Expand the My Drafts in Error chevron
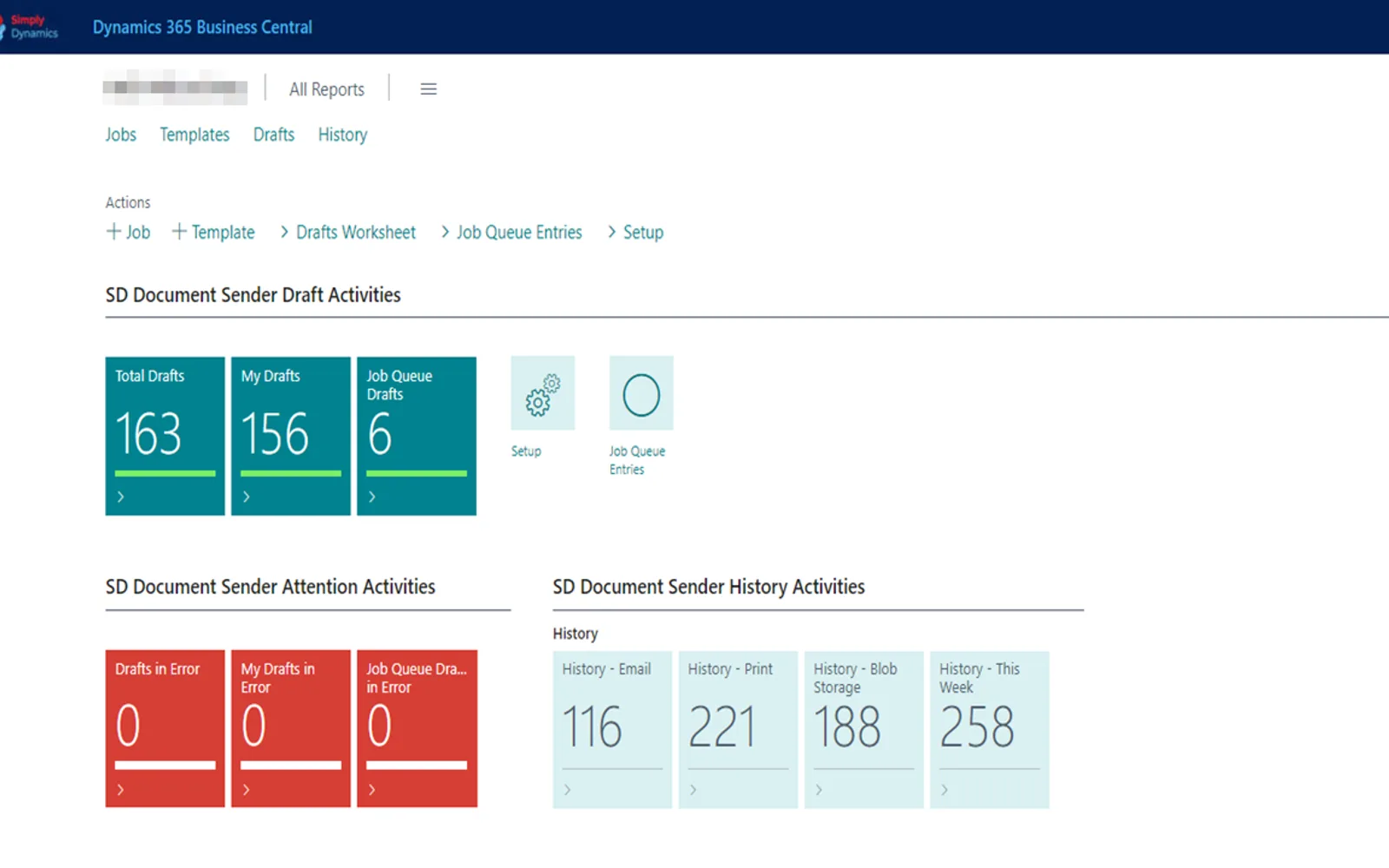This screenshot has height=868, width=1389. click(x=247, y=790)
